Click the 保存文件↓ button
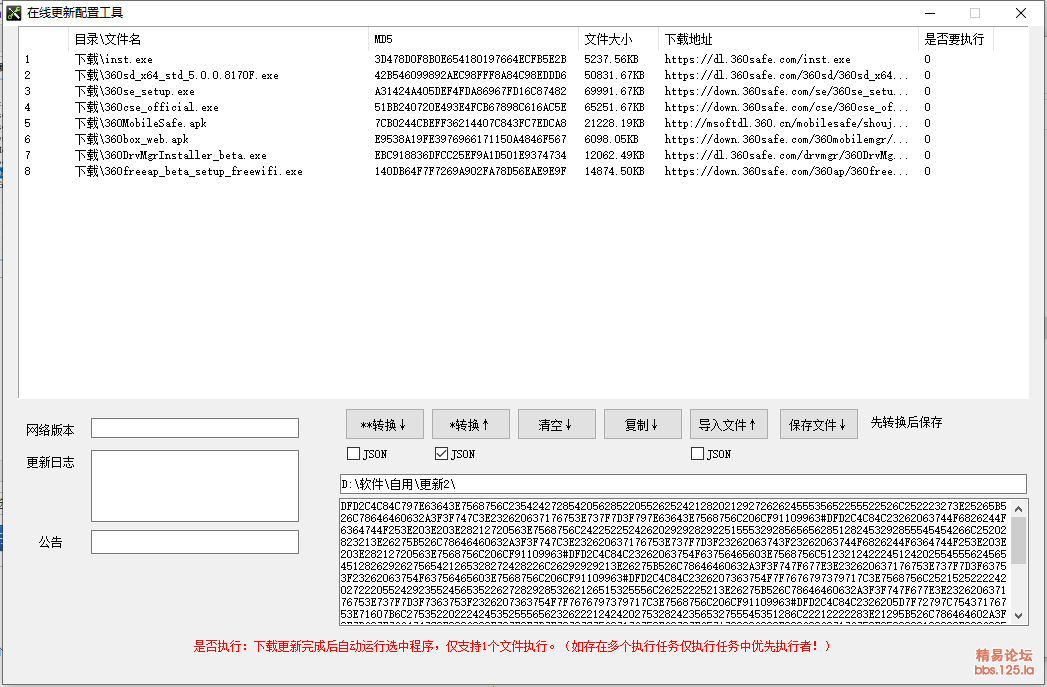 point(818,425)
